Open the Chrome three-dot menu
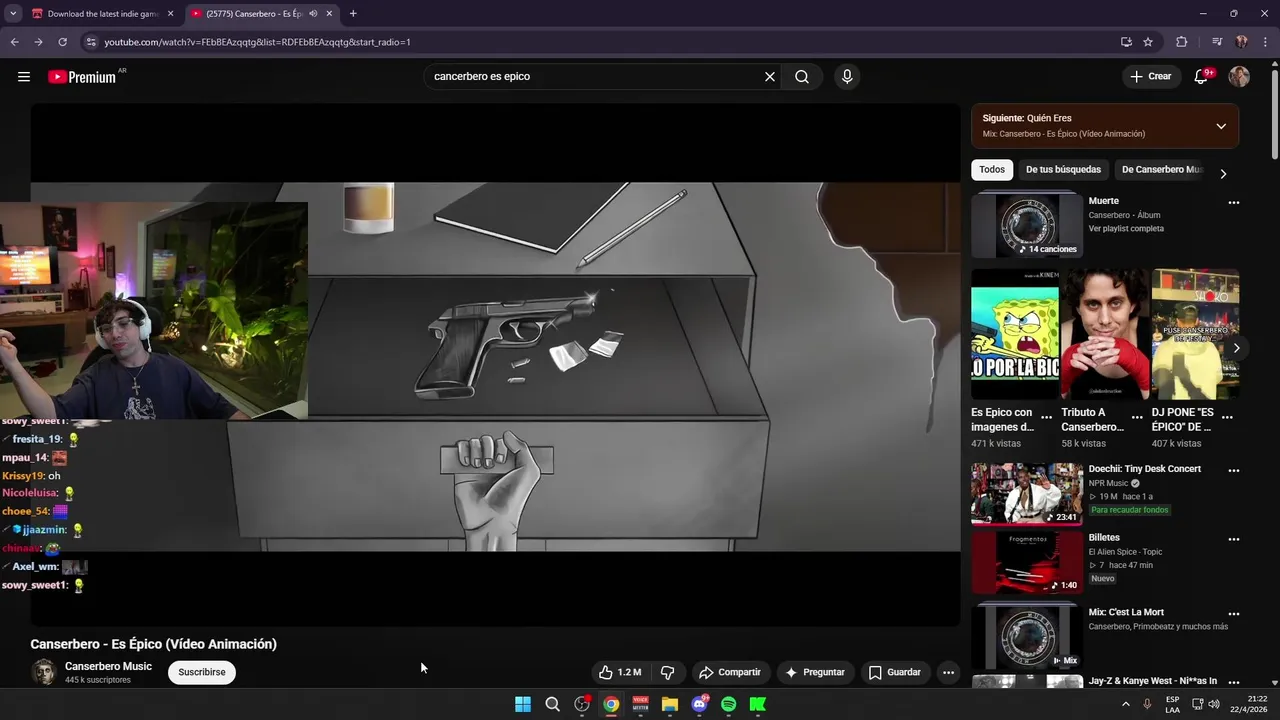 1265,42
